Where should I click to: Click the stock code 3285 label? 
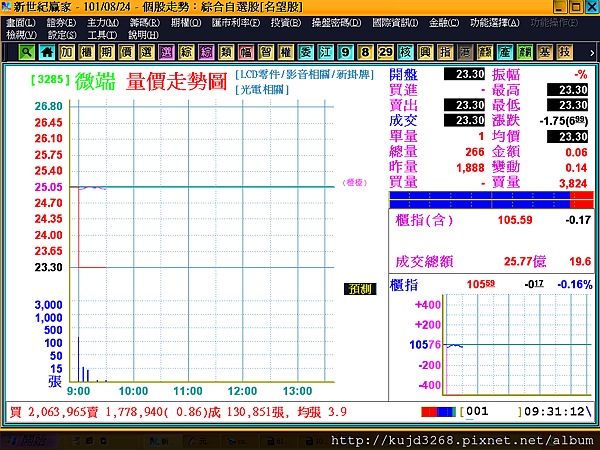tap(51, 79)
